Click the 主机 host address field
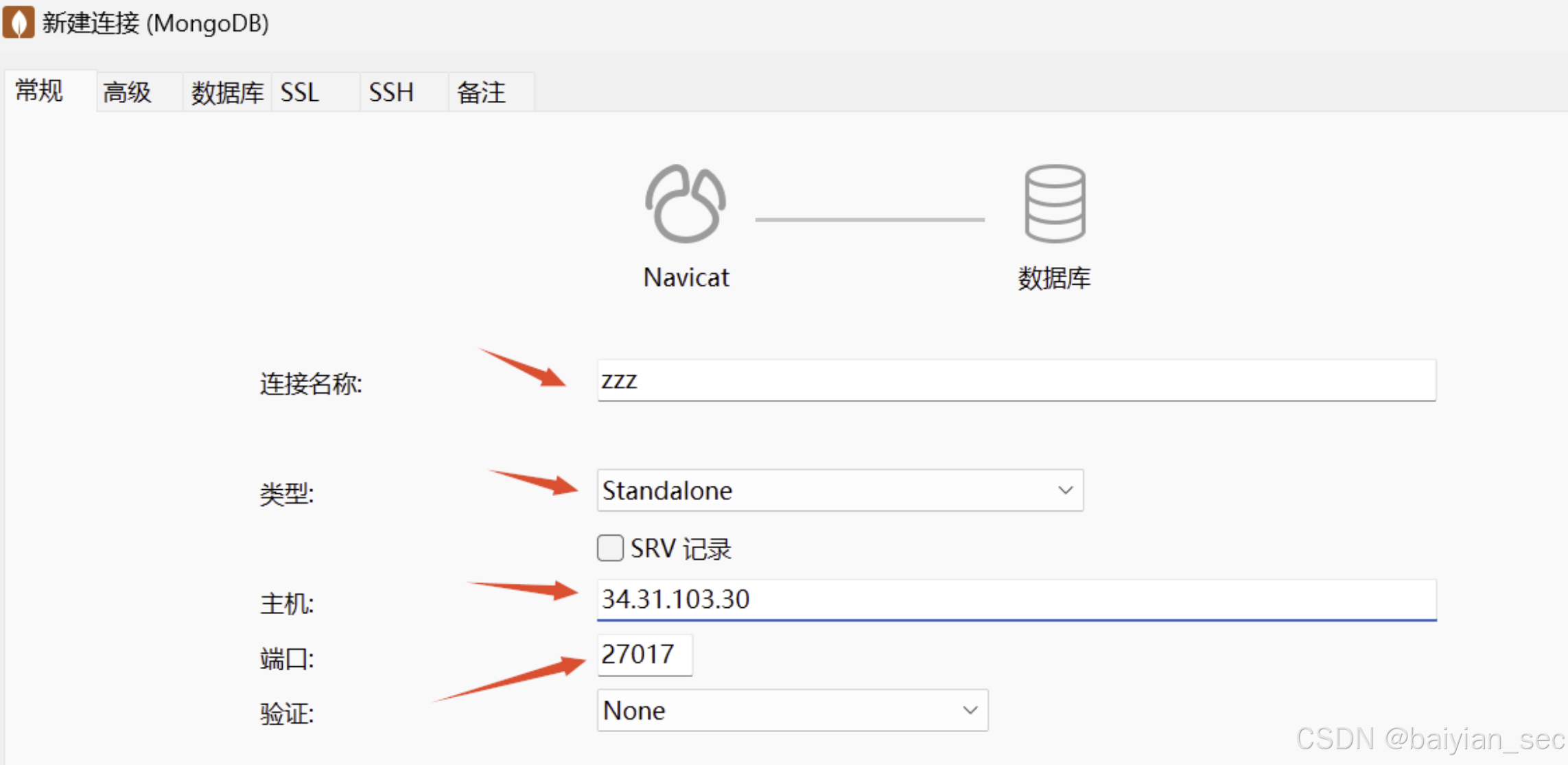 click(x=1016, y=600)
